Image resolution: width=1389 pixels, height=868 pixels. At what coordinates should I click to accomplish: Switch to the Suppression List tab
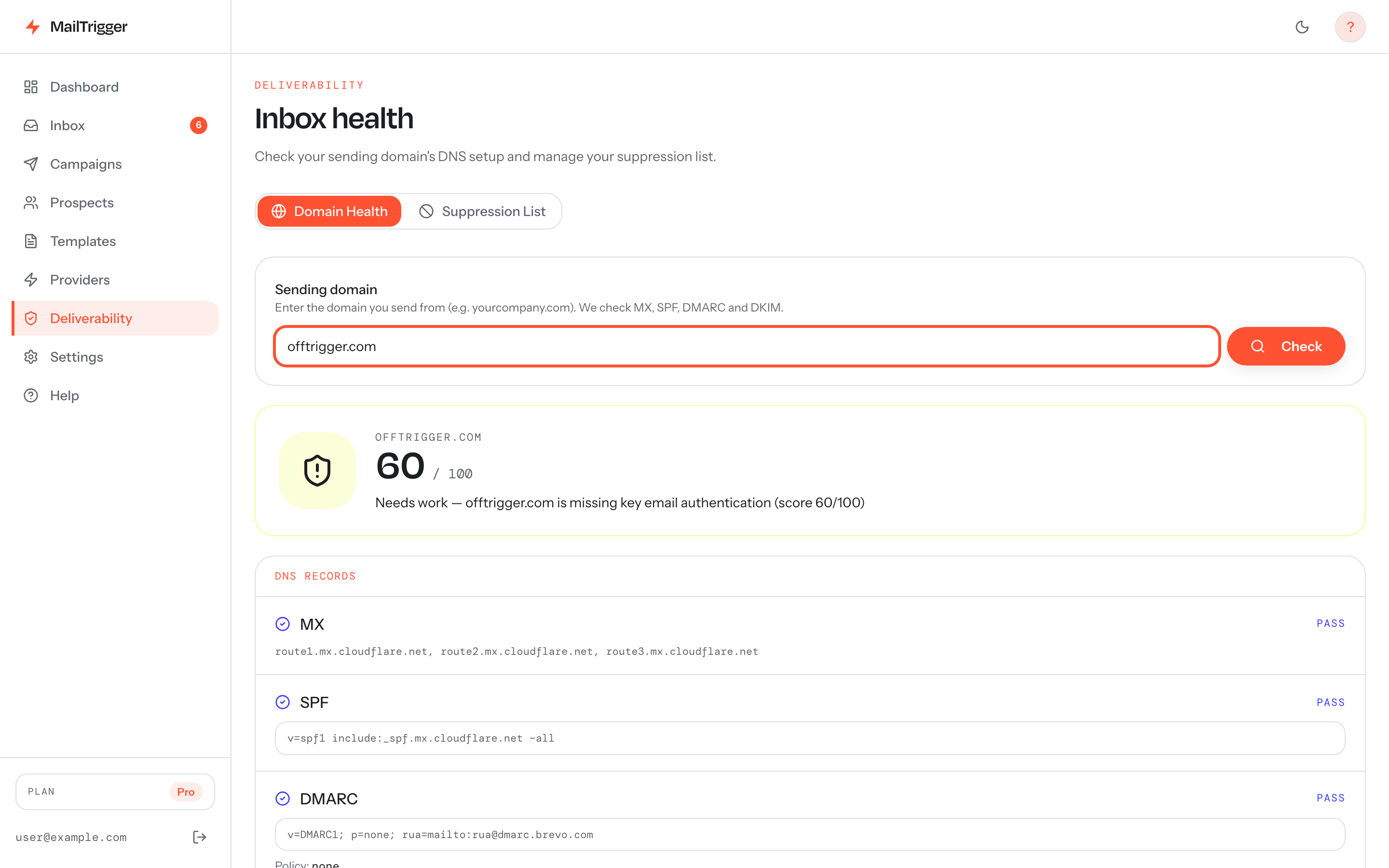(x=482, y=211)
